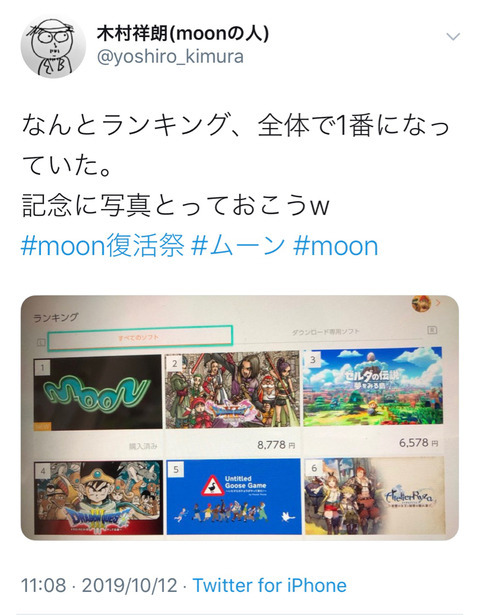Screen dimensions: 480x615
Task: Open the #moon復活祭 hashtag
Action: (103, 246)
